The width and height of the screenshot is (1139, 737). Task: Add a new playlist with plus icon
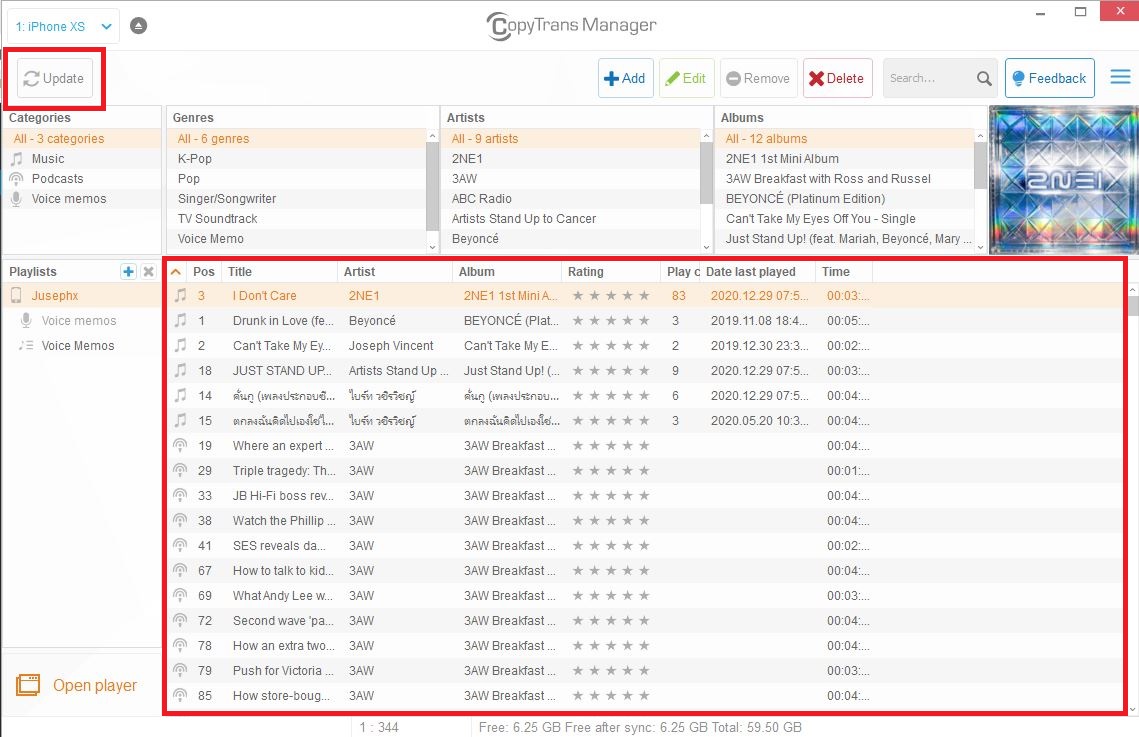pyautogui.click(x=128, y=272)
